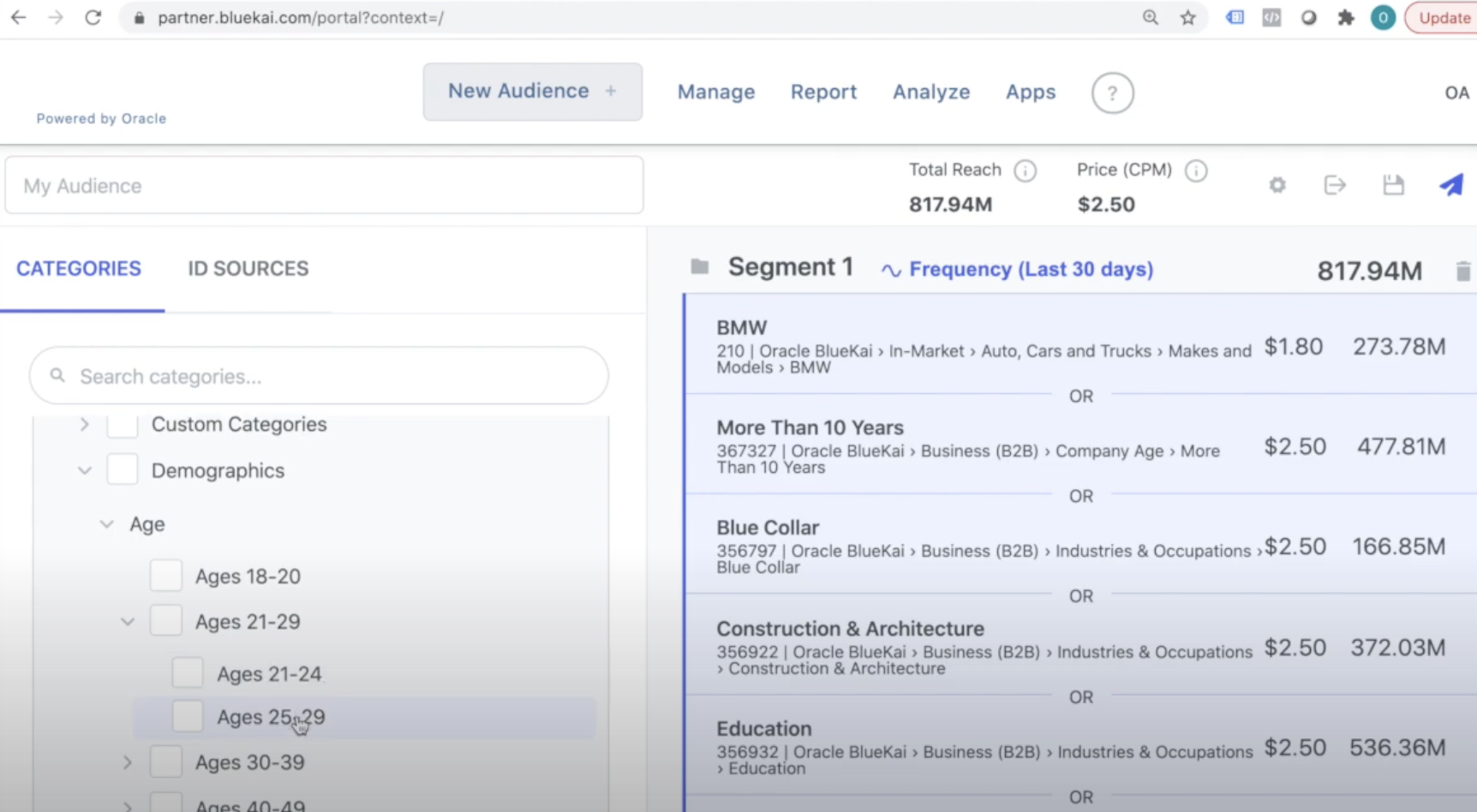Tick the Ages 18-20 checkbox
Screen dimensions: 1477x812
pyautogui.click(x=166, y=576)
